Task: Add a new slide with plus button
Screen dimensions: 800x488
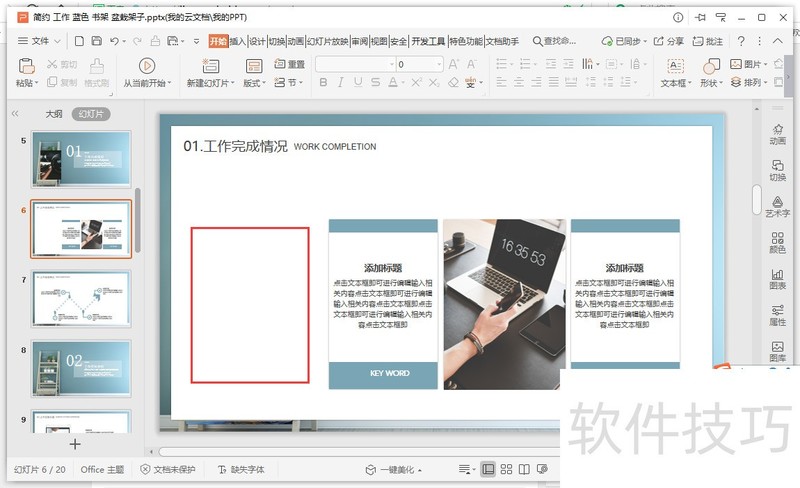Action: coord(75,444)
